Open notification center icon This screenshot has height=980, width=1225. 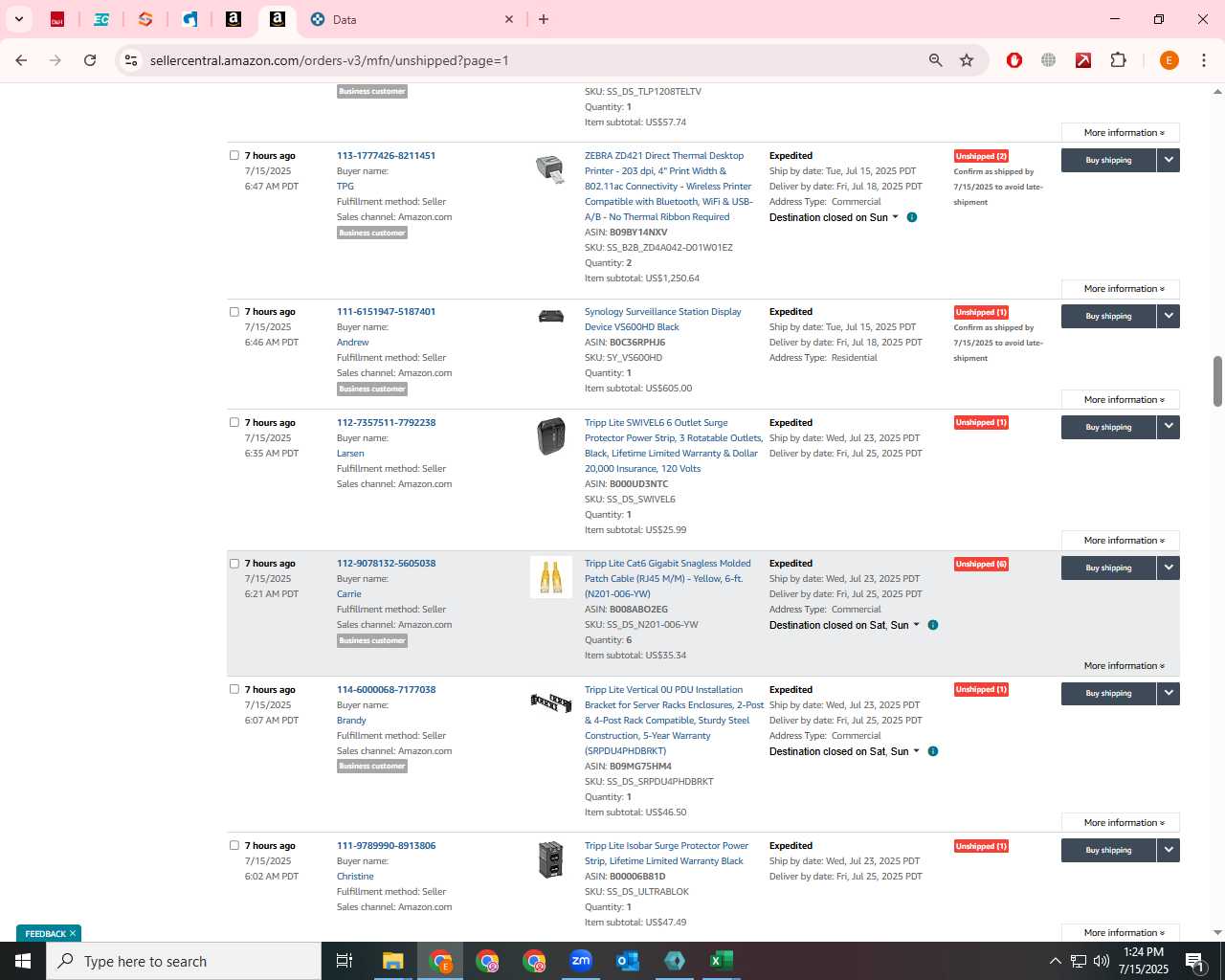click(1194, 961)
